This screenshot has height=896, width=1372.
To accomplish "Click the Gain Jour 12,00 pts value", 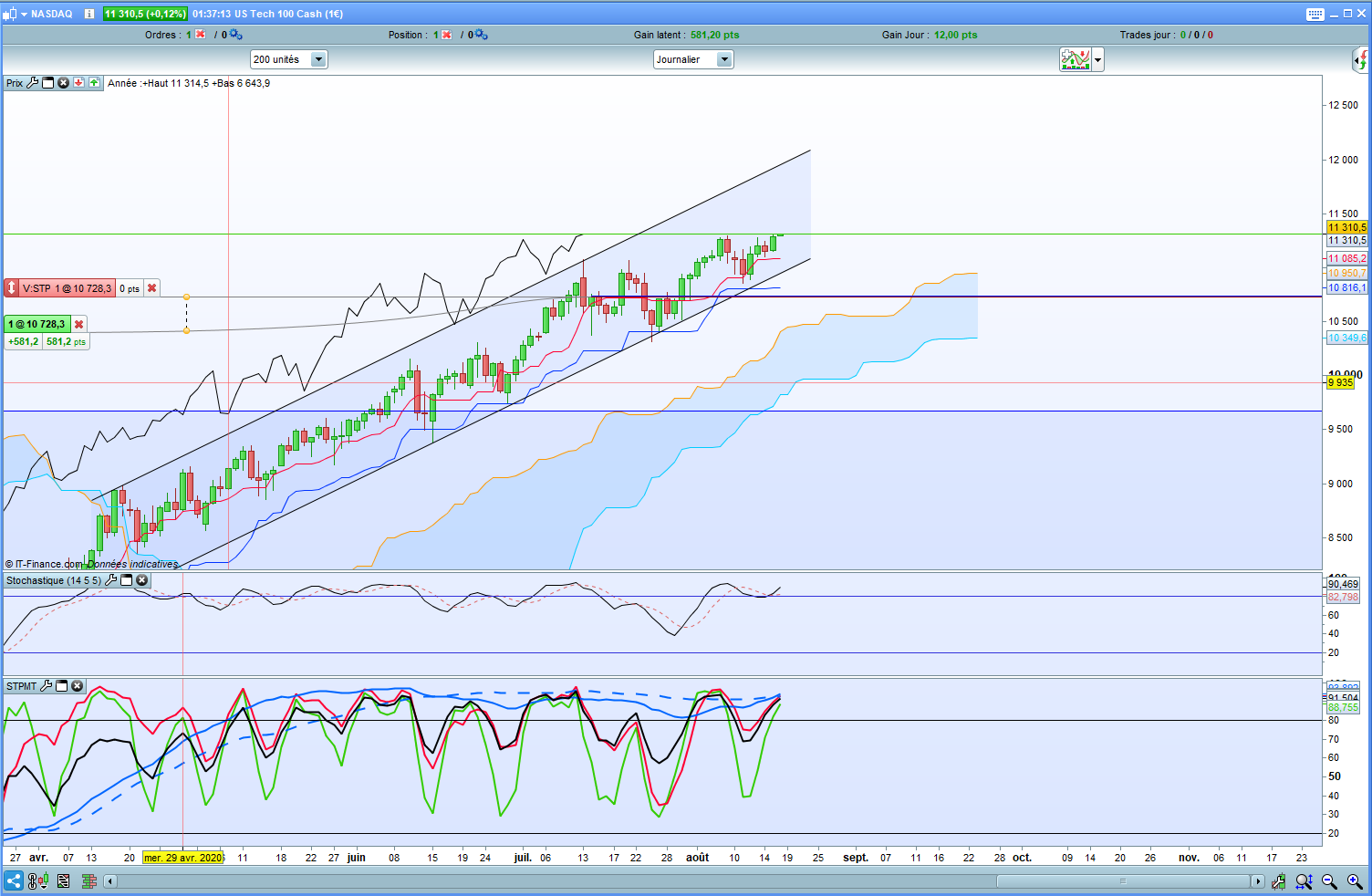I will point(956,35).
